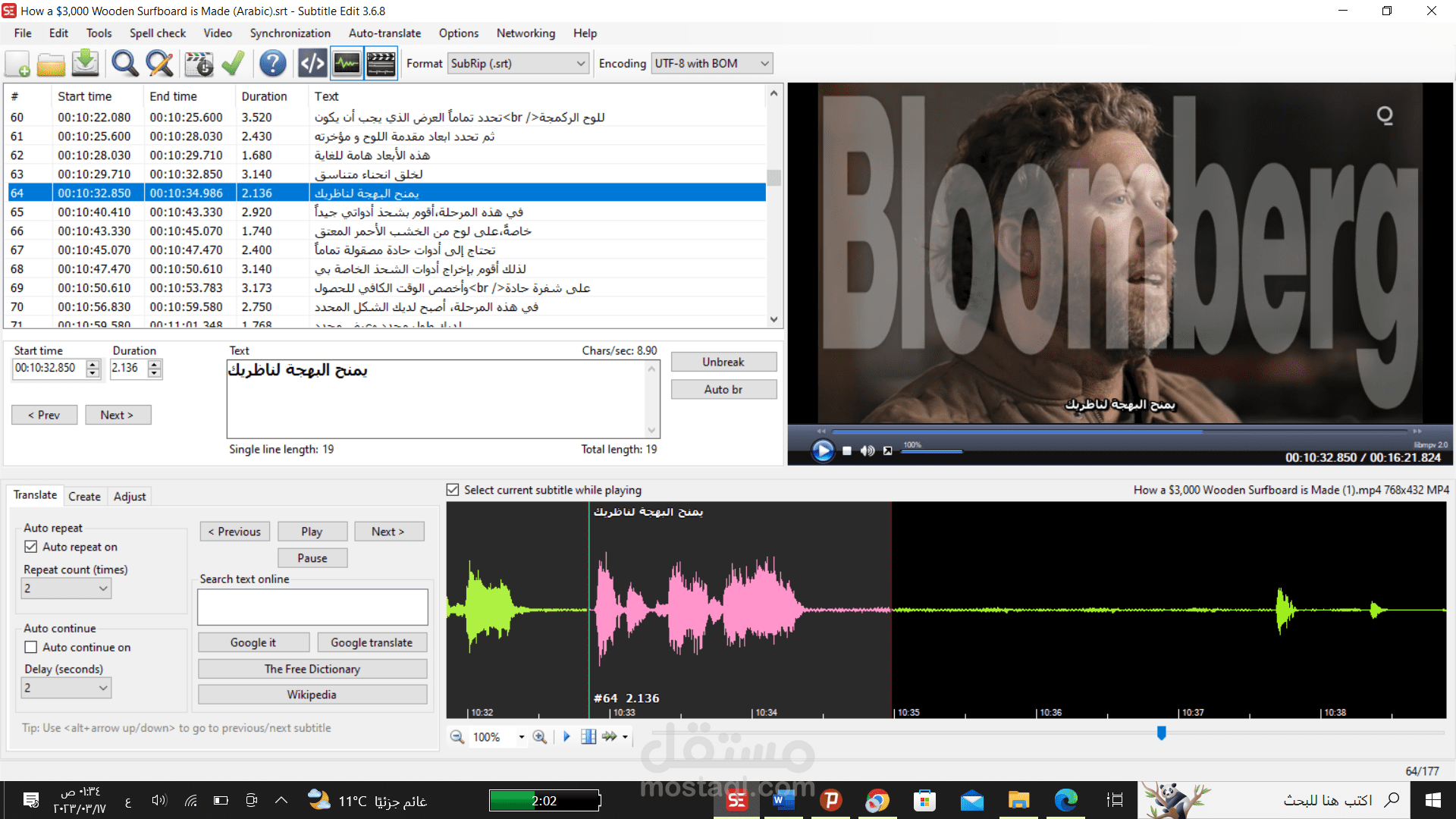Toggle the waveform display toolbar icon
1456x819 pixels.
(347, 64)
